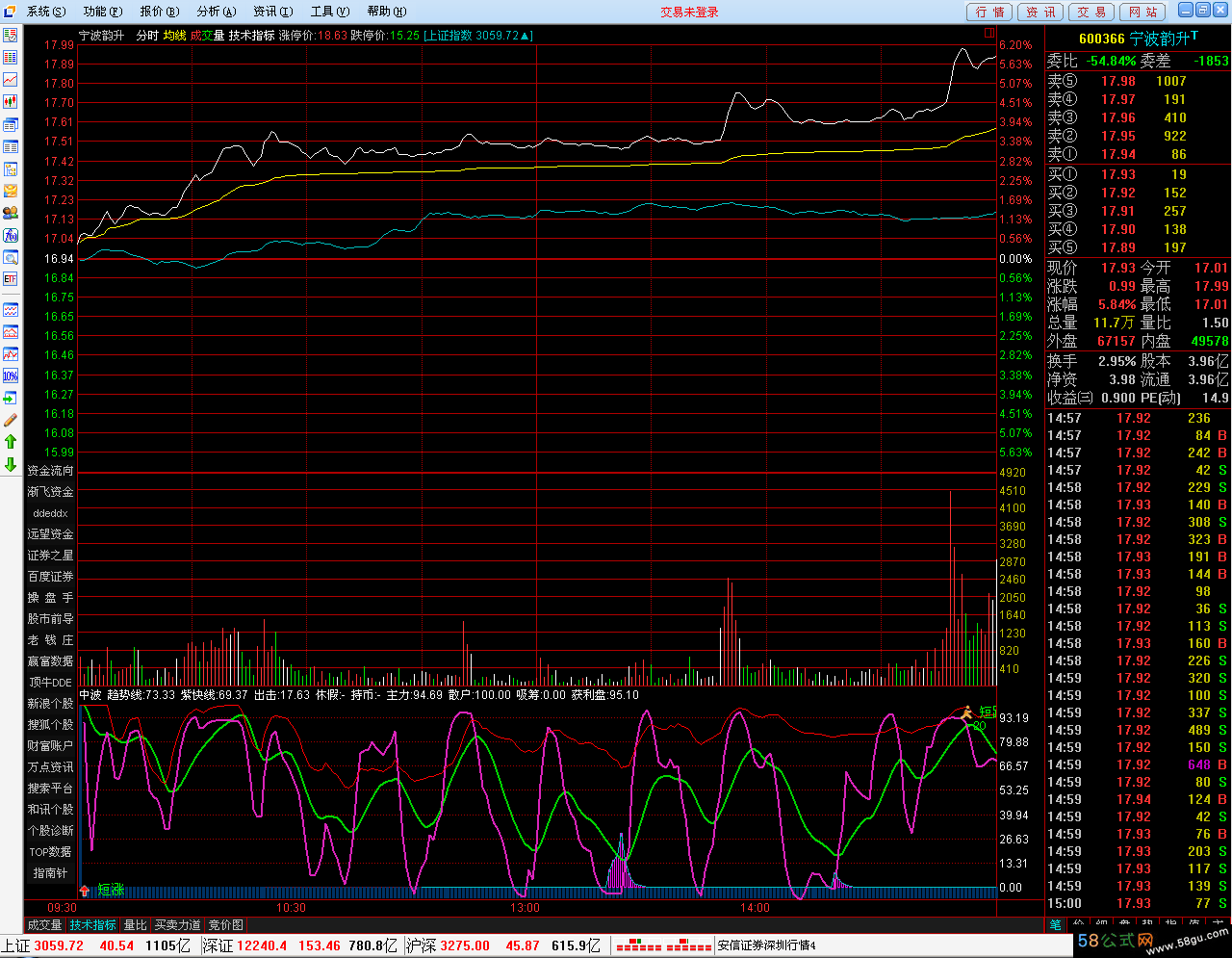Viewport: 1232px width, 958px height.
Task: Click the 行情 button
Action: coord(989,12)
